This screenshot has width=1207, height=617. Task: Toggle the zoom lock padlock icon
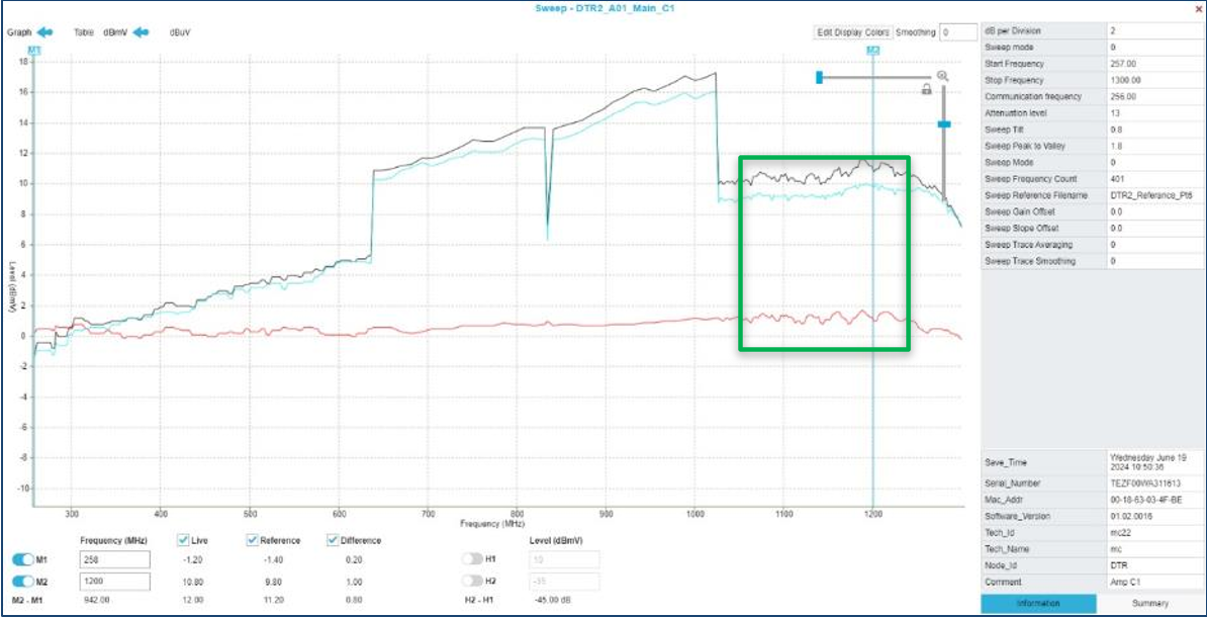(926, 90)
